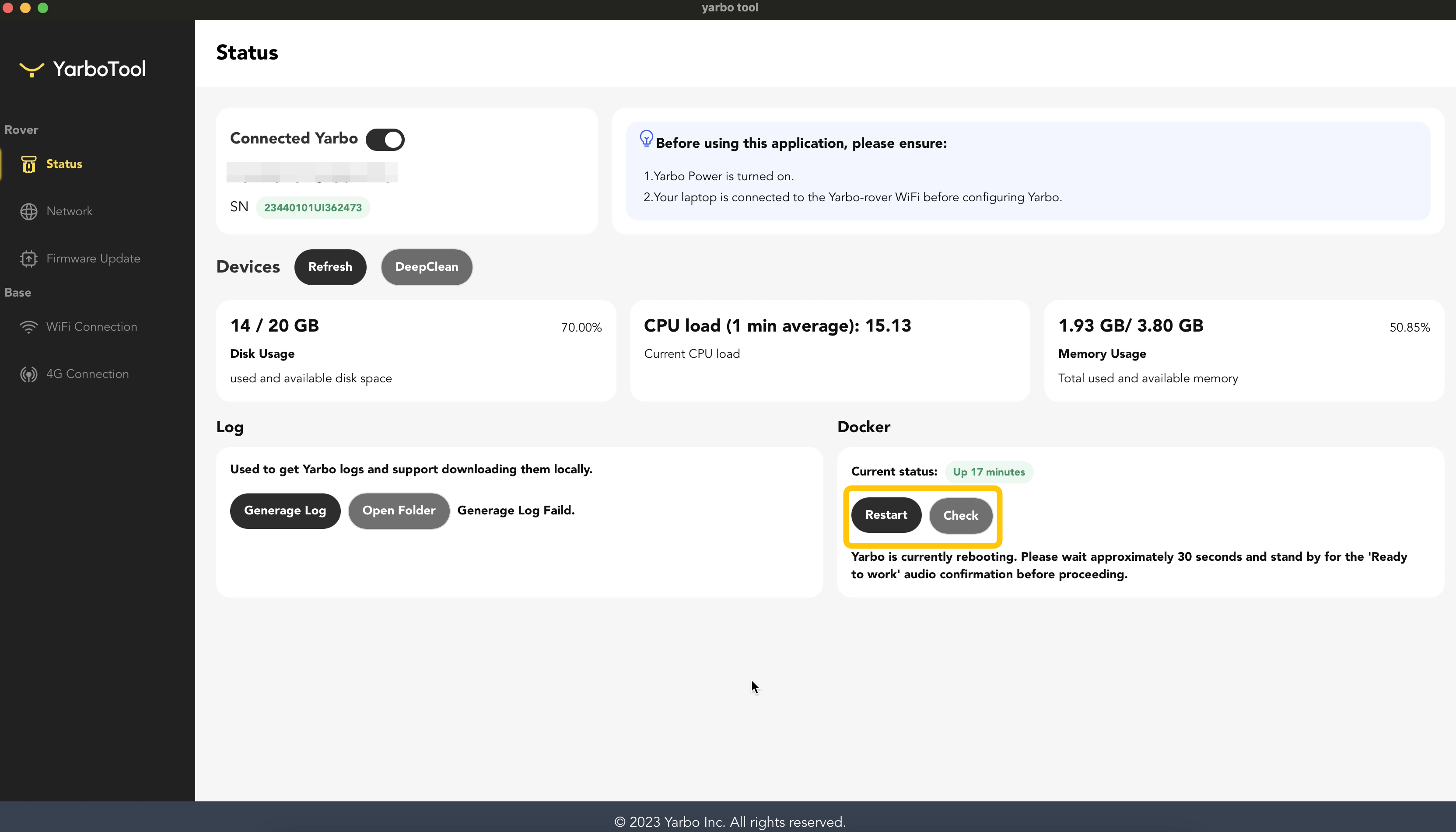Open the Network menu item
Viewport: 1456px width, 832px height.
coord(69,211)
